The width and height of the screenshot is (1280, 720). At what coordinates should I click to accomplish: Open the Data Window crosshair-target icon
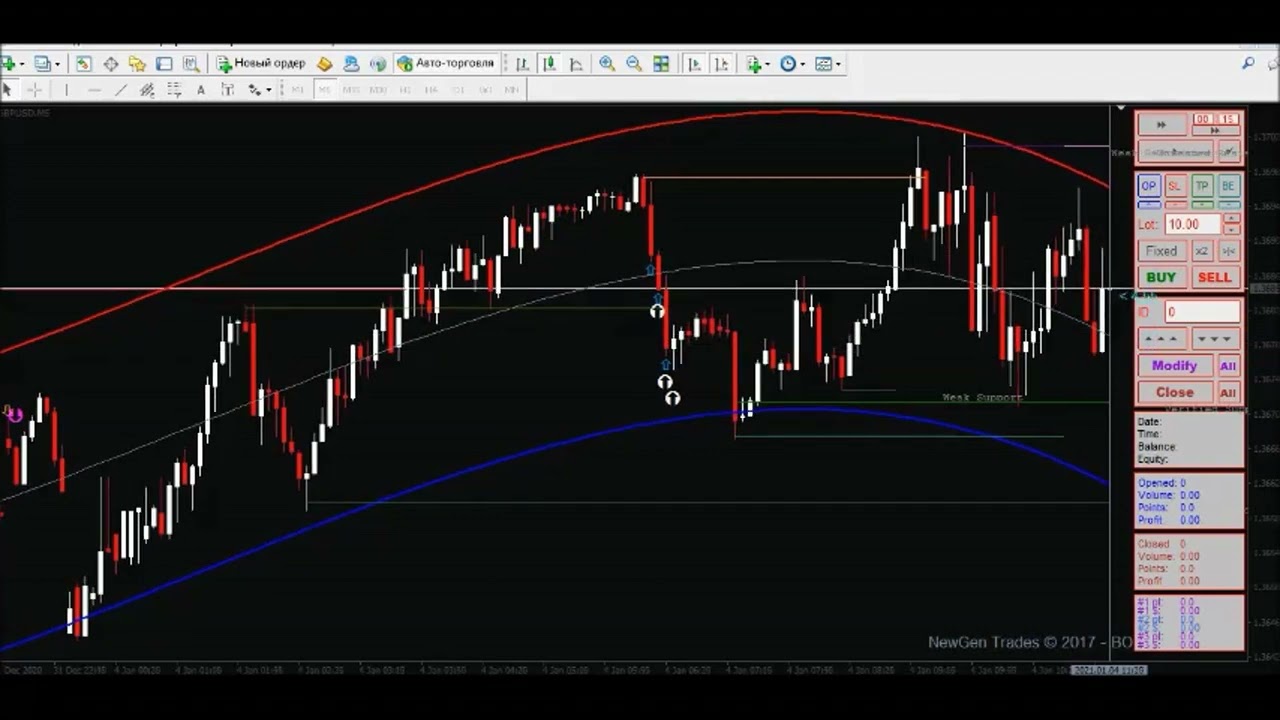click(110, 64)
